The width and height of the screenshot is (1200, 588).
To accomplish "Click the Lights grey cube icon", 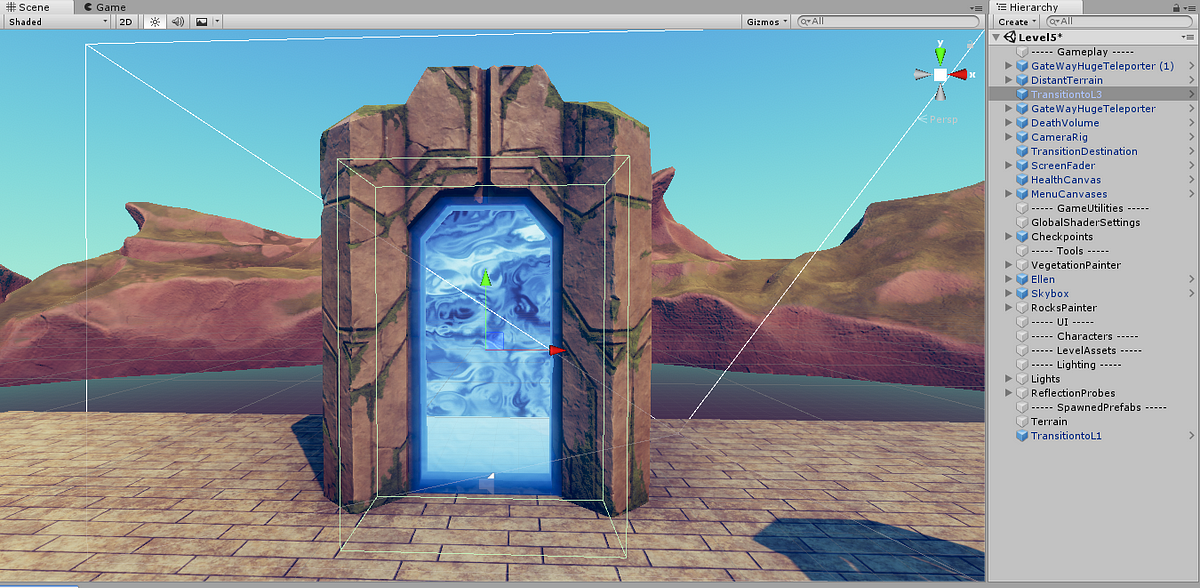I will pyautogui.click(x=1022, y=379).
